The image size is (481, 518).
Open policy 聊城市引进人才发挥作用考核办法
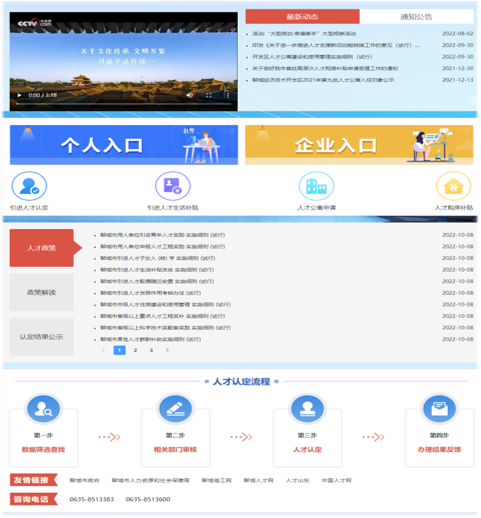coord(151,293)
